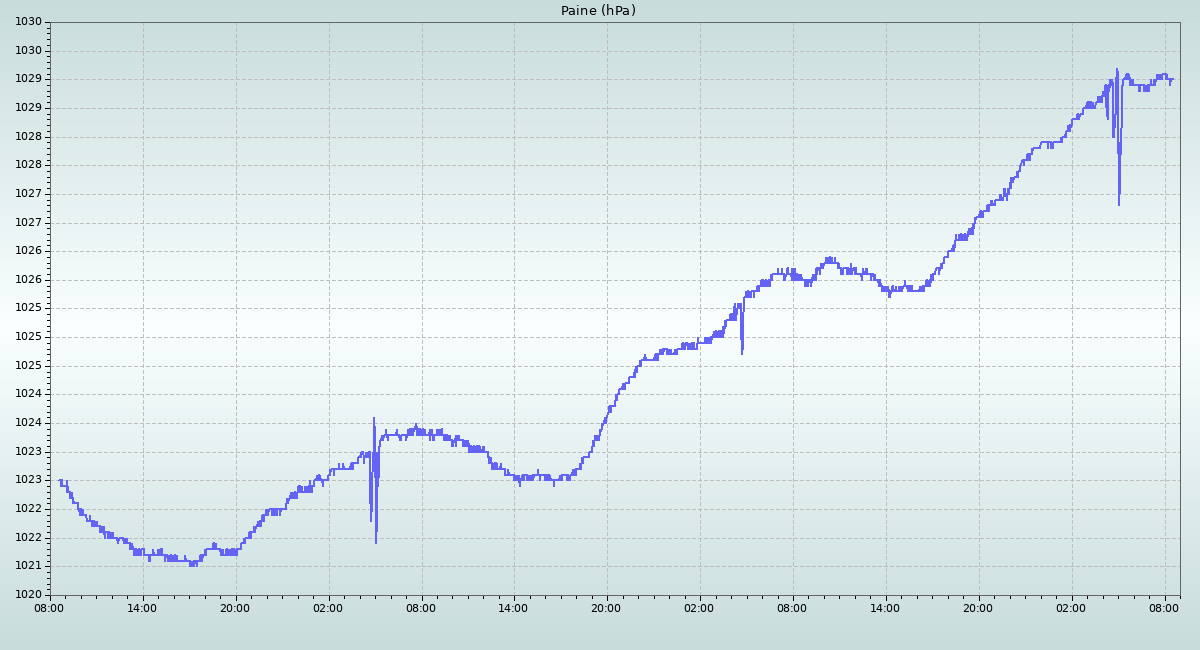Screen dimensions: 1200x650
Task: Click bottom of the first spike dropping below 1022
Action: pyautogui.click(x=376, y=543)
